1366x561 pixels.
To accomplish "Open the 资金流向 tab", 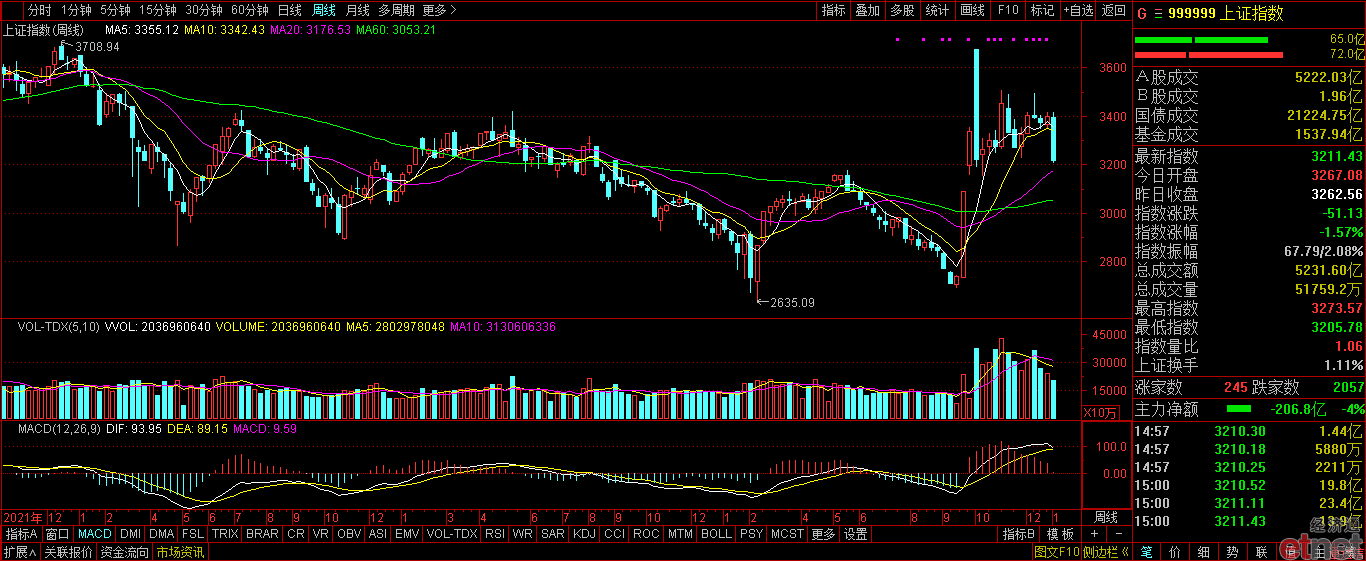I will [x=124, y=551].
